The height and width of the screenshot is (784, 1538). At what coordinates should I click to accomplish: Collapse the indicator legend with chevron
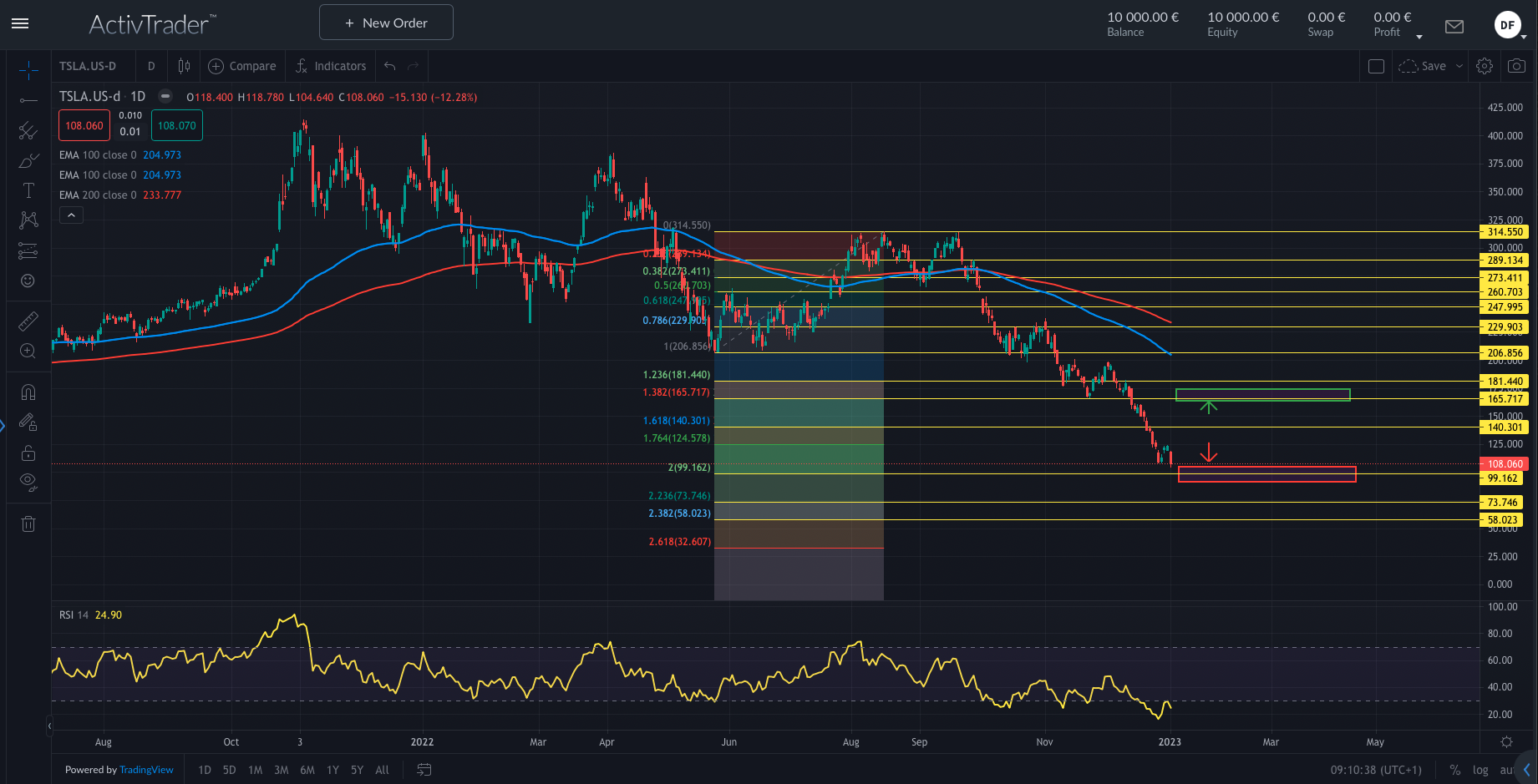pyautogui.click(x=72, y=215)
